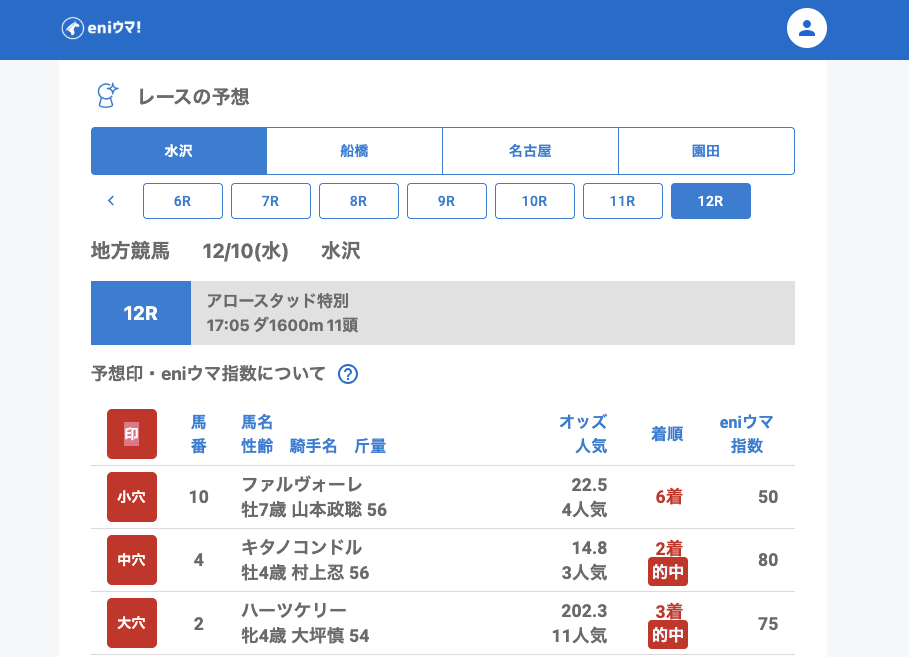Image resolution: width=909 pixels, height=657 pixels.
Task: Switch to the 名古屋 racecourse tab
Action: tap(530, 151)
